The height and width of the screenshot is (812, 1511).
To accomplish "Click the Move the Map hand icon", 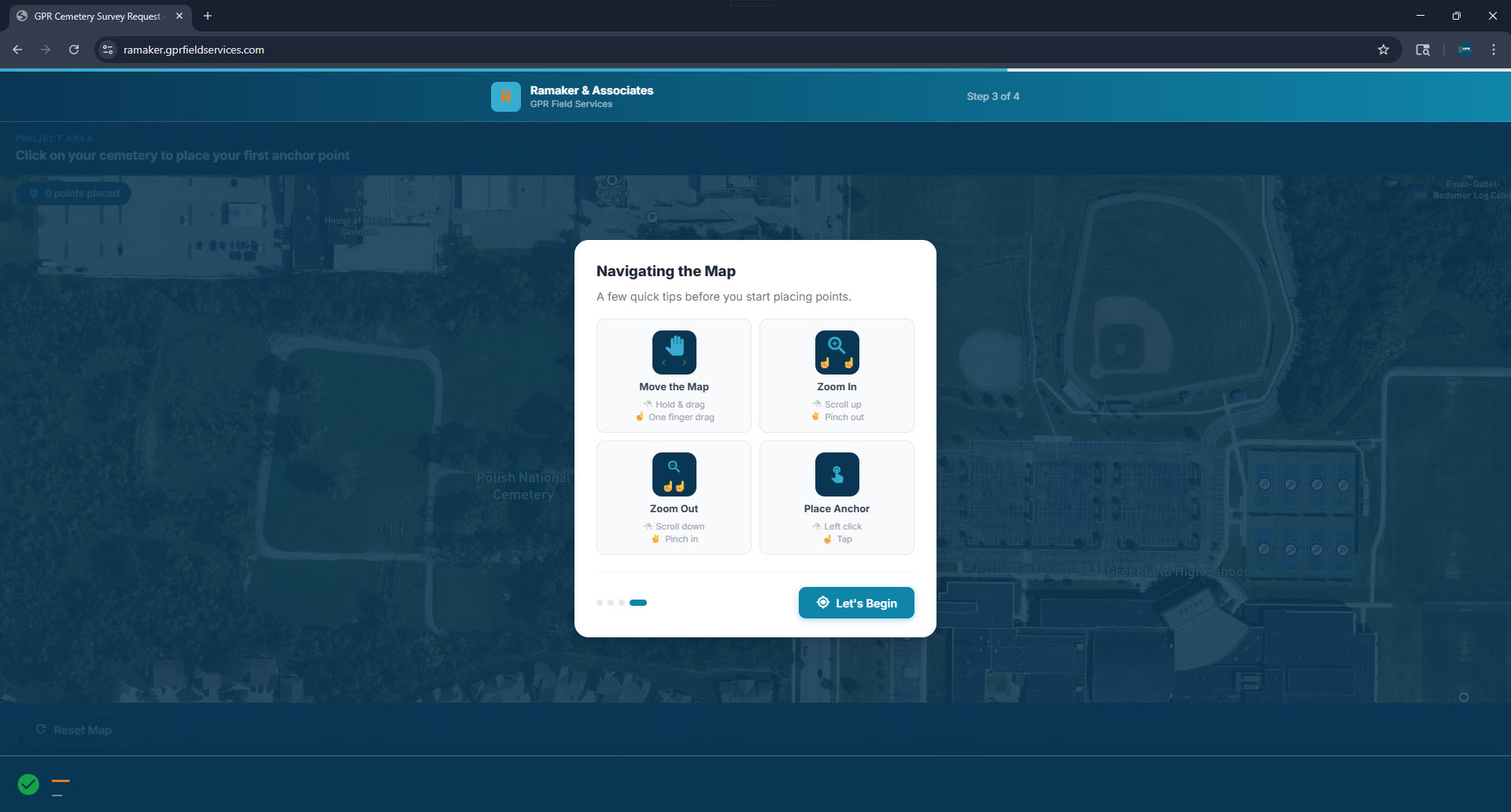I will (674, 352).
